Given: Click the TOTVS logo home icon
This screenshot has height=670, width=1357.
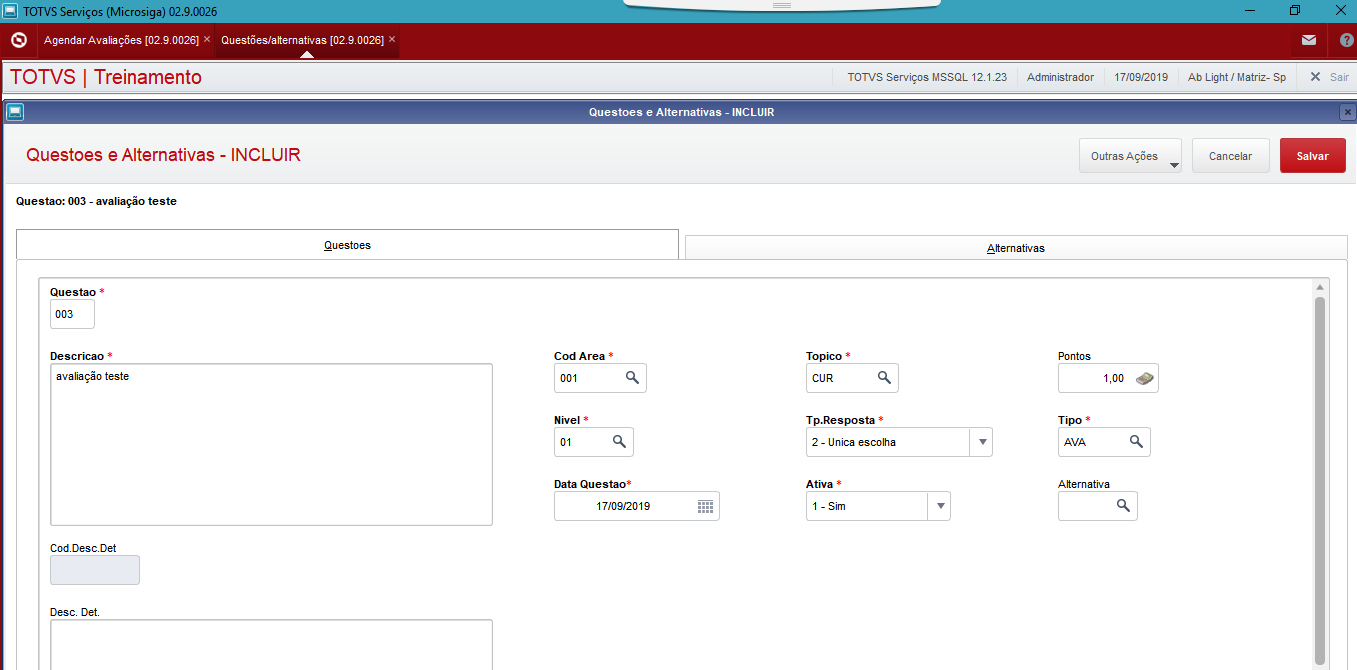Looking at the screenshot, I should tap(18, 41).
